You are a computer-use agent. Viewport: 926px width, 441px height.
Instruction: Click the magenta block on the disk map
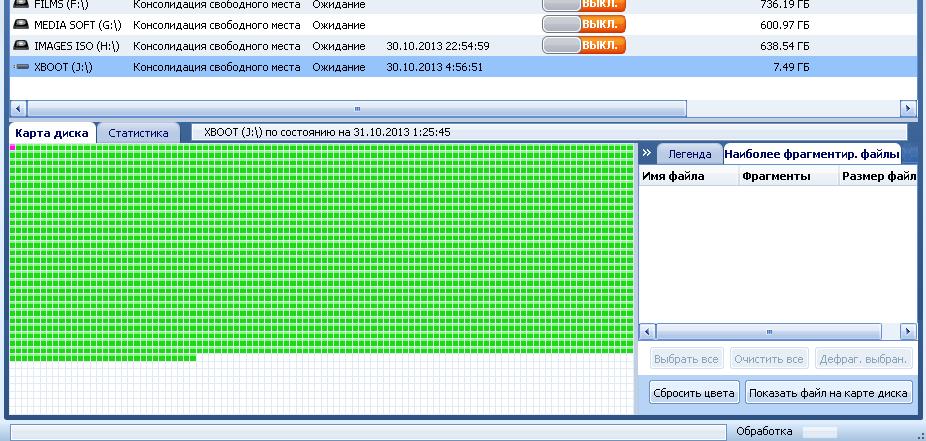pyautogui.click(x=12, y=147)
